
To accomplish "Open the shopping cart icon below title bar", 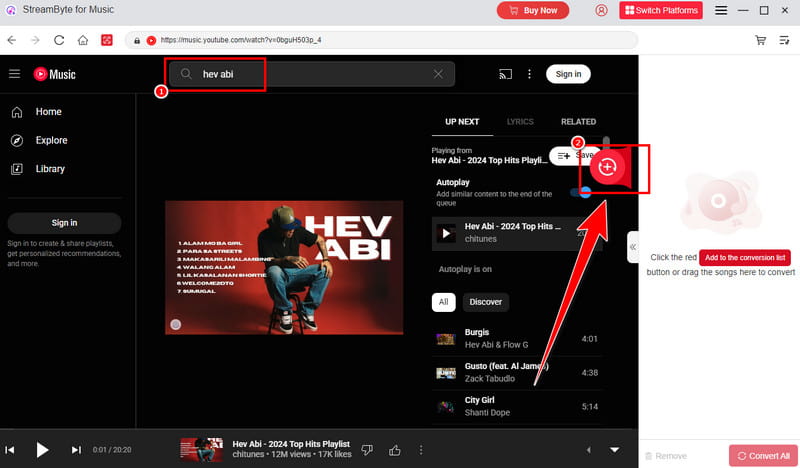I will [x=760, y=40].
